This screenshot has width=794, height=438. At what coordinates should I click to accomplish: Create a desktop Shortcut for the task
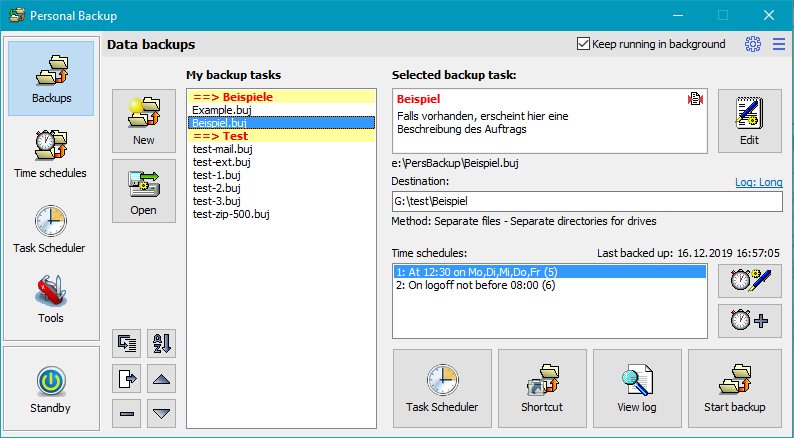tap(541, 387)
